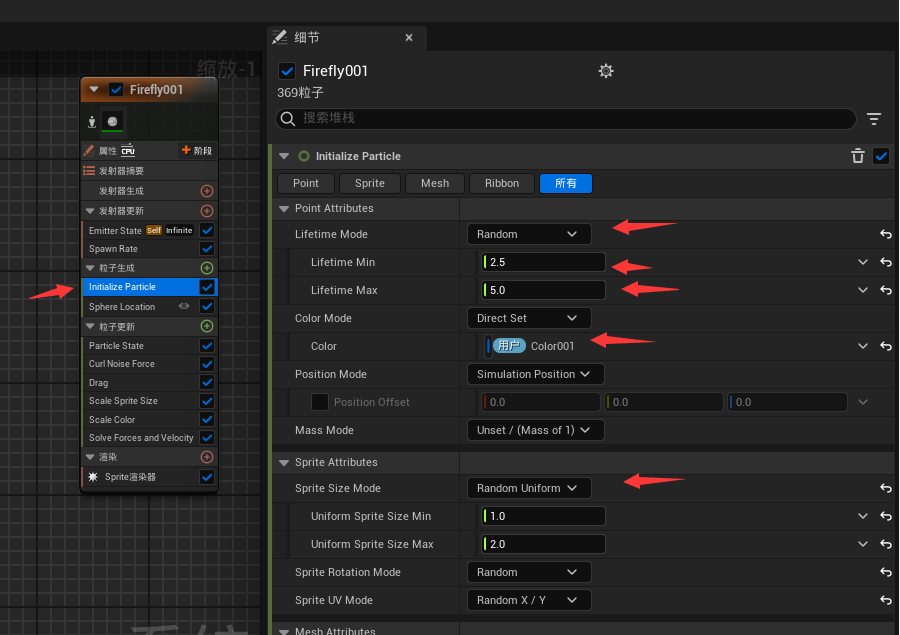The height and width of the screenshot is (635, 900).
Task: Reset Color value to default
Action: point(886,346)
